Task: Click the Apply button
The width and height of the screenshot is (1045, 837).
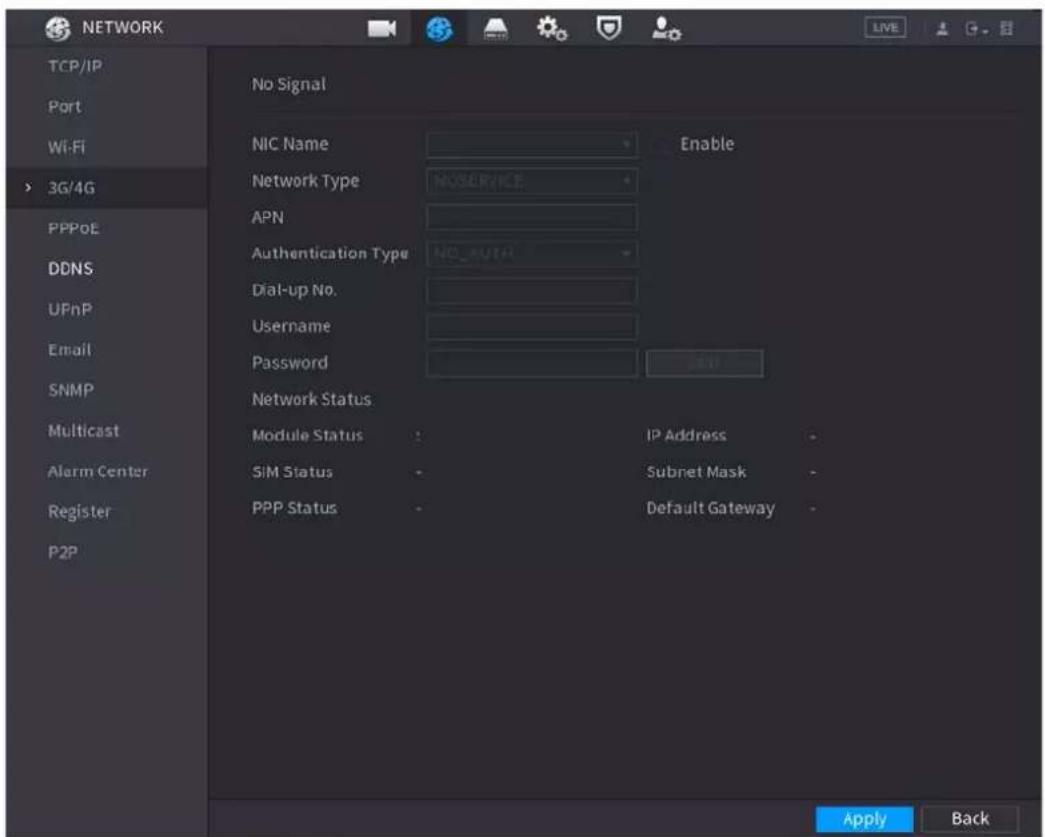Action: click(x=864, y=819)
